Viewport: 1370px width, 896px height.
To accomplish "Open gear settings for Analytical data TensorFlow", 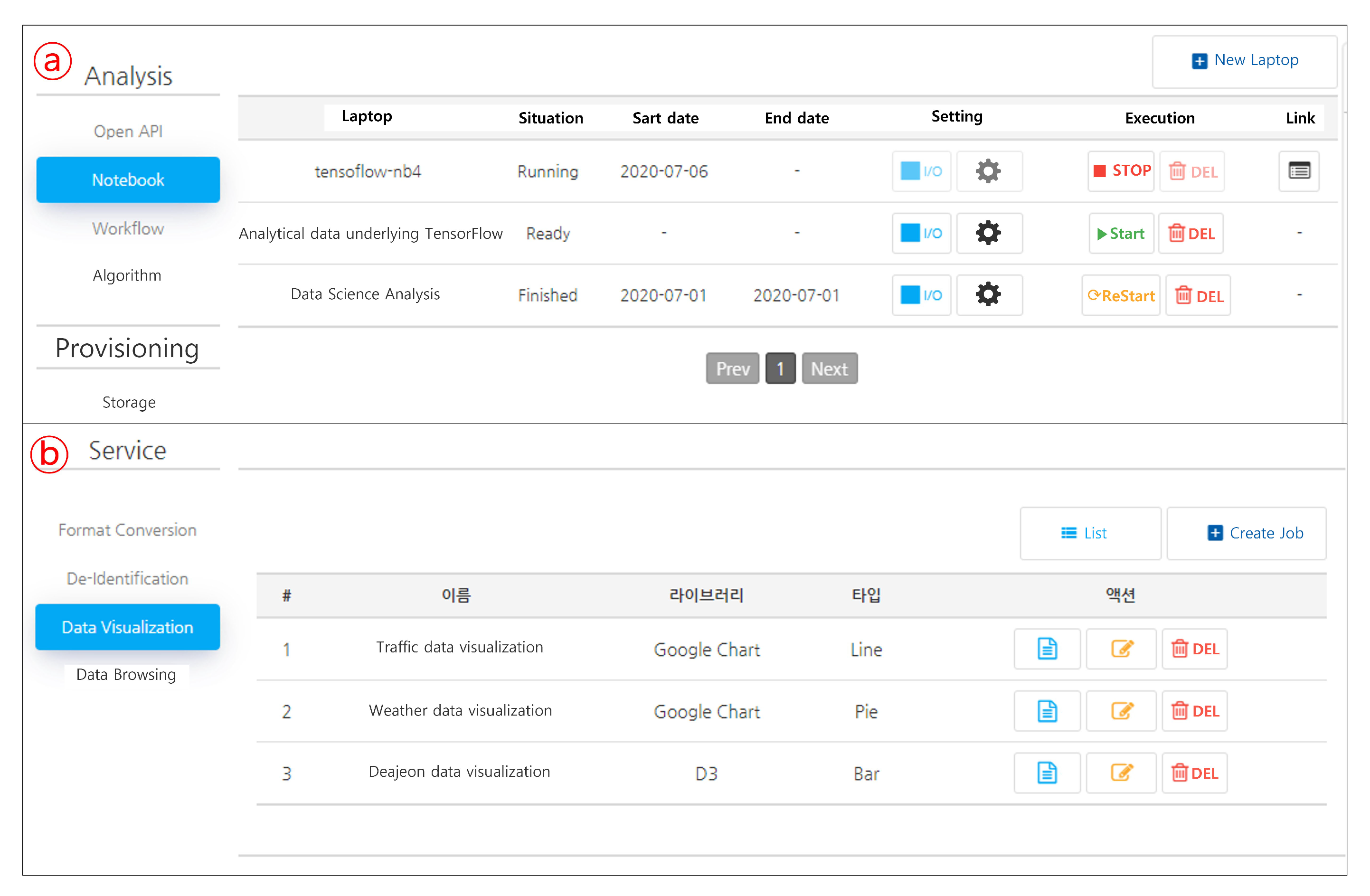I will pos(988,233).
